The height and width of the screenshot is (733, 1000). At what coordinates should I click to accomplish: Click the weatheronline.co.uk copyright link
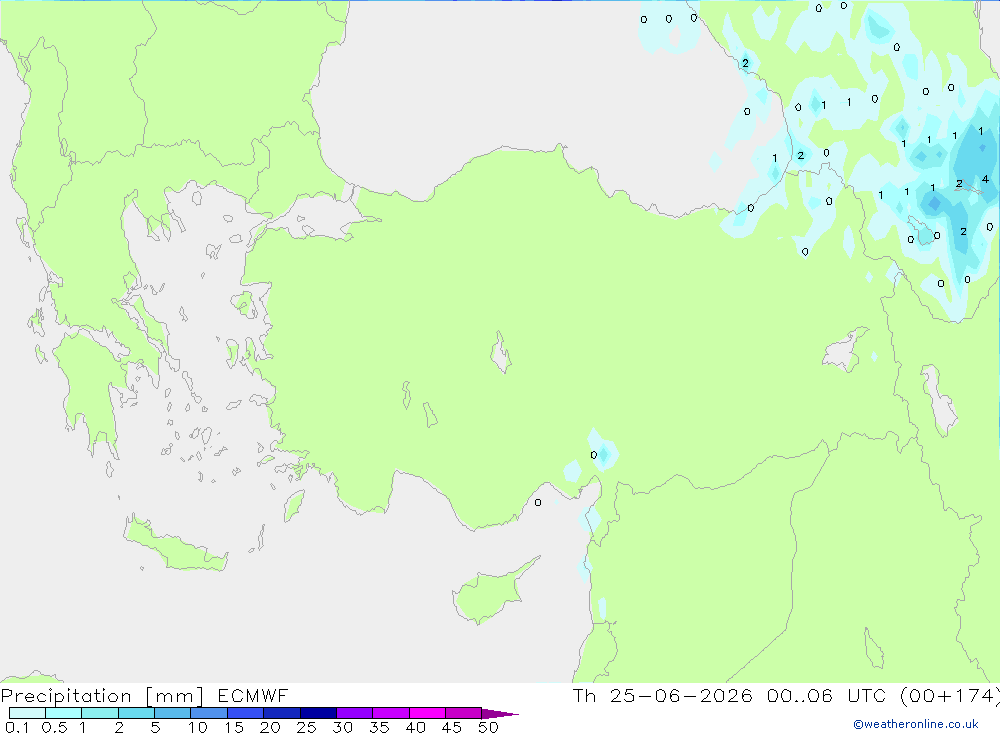(916, 724)
